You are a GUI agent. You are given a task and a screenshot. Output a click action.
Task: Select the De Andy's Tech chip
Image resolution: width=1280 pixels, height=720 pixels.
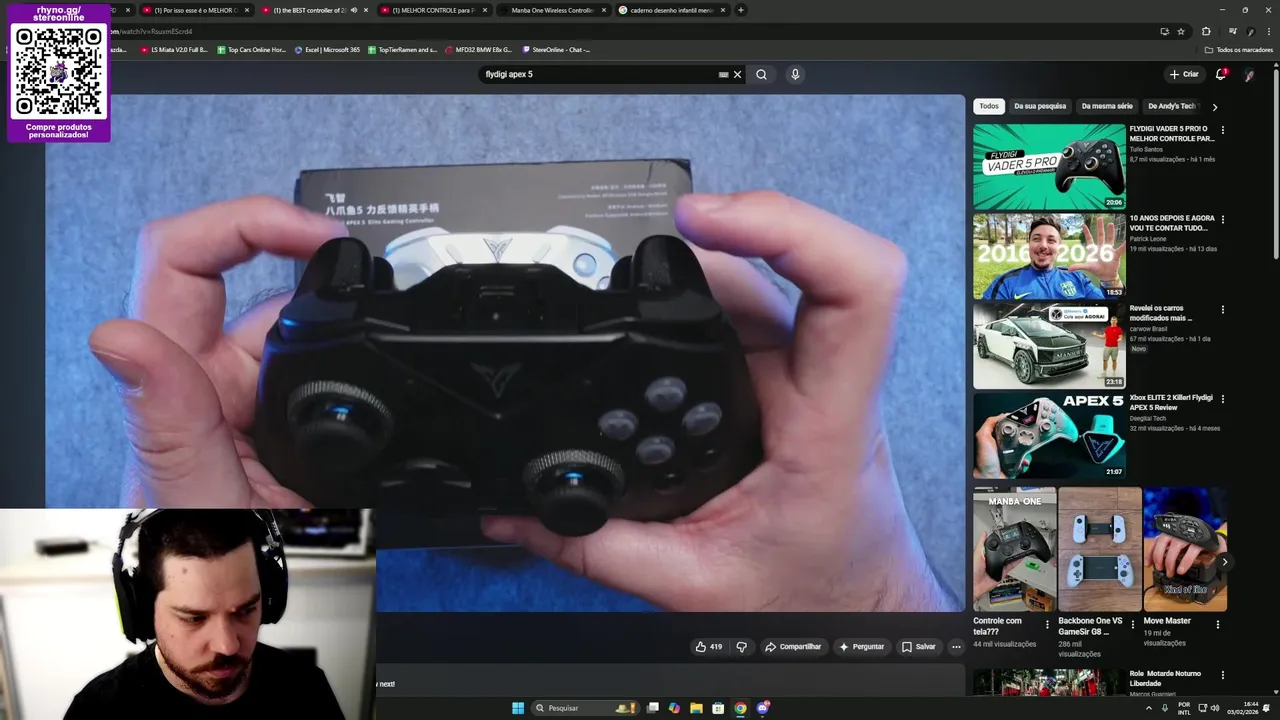pyautogui.click(x=1172, y=106)
